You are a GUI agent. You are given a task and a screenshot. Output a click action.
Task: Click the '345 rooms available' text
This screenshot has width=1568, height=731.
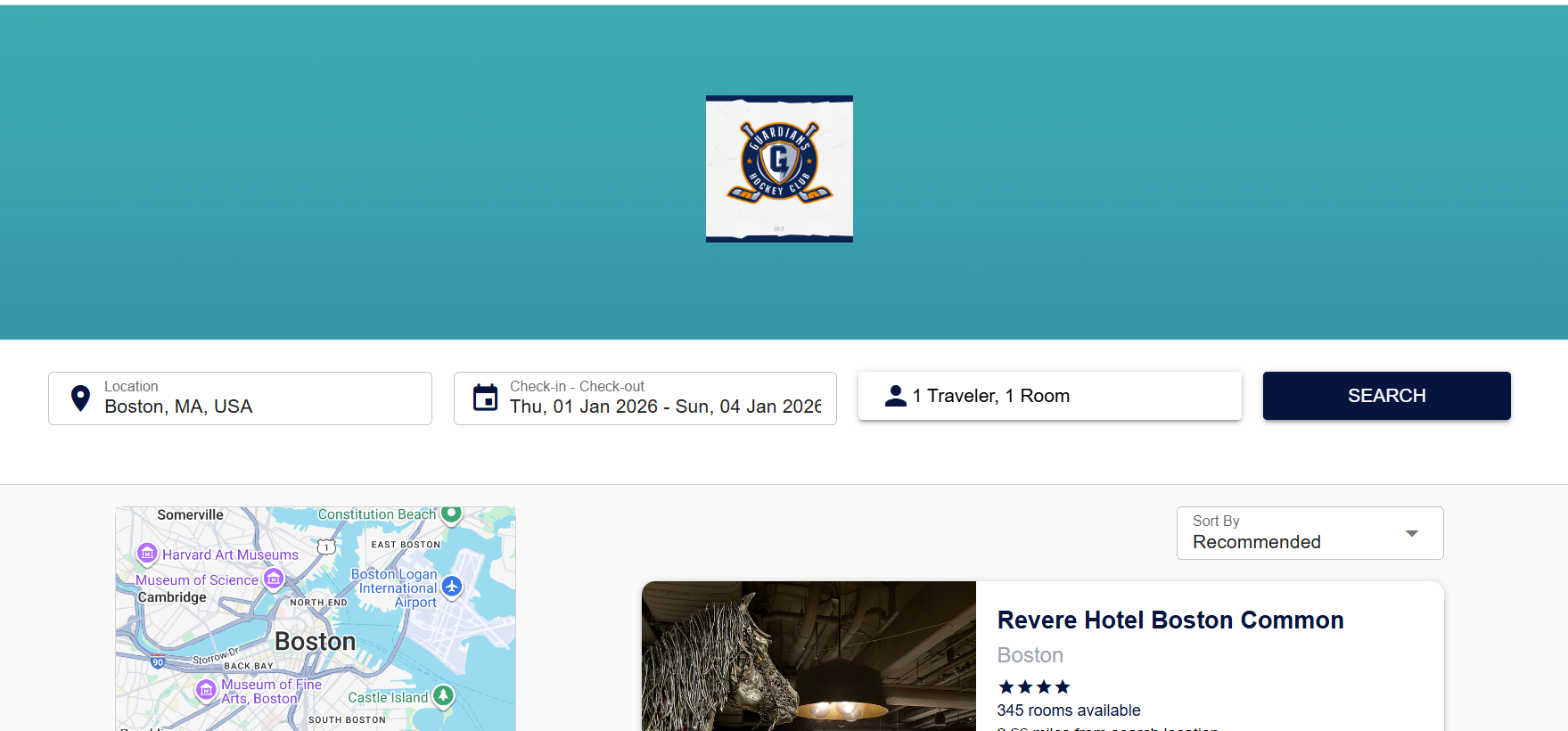point(1068,710)
